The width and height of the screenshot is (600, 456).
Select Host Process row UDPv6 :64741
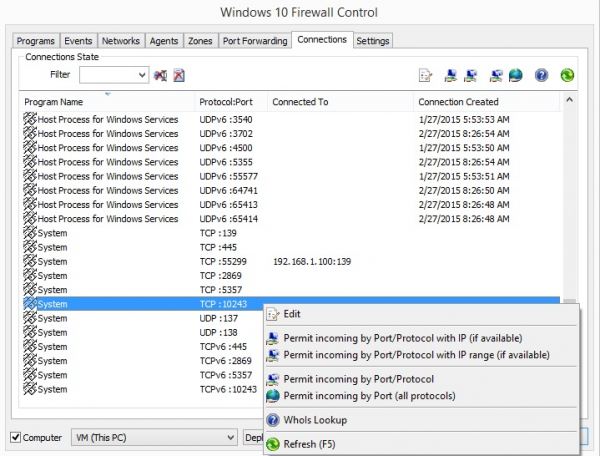[x=291, y=190]
